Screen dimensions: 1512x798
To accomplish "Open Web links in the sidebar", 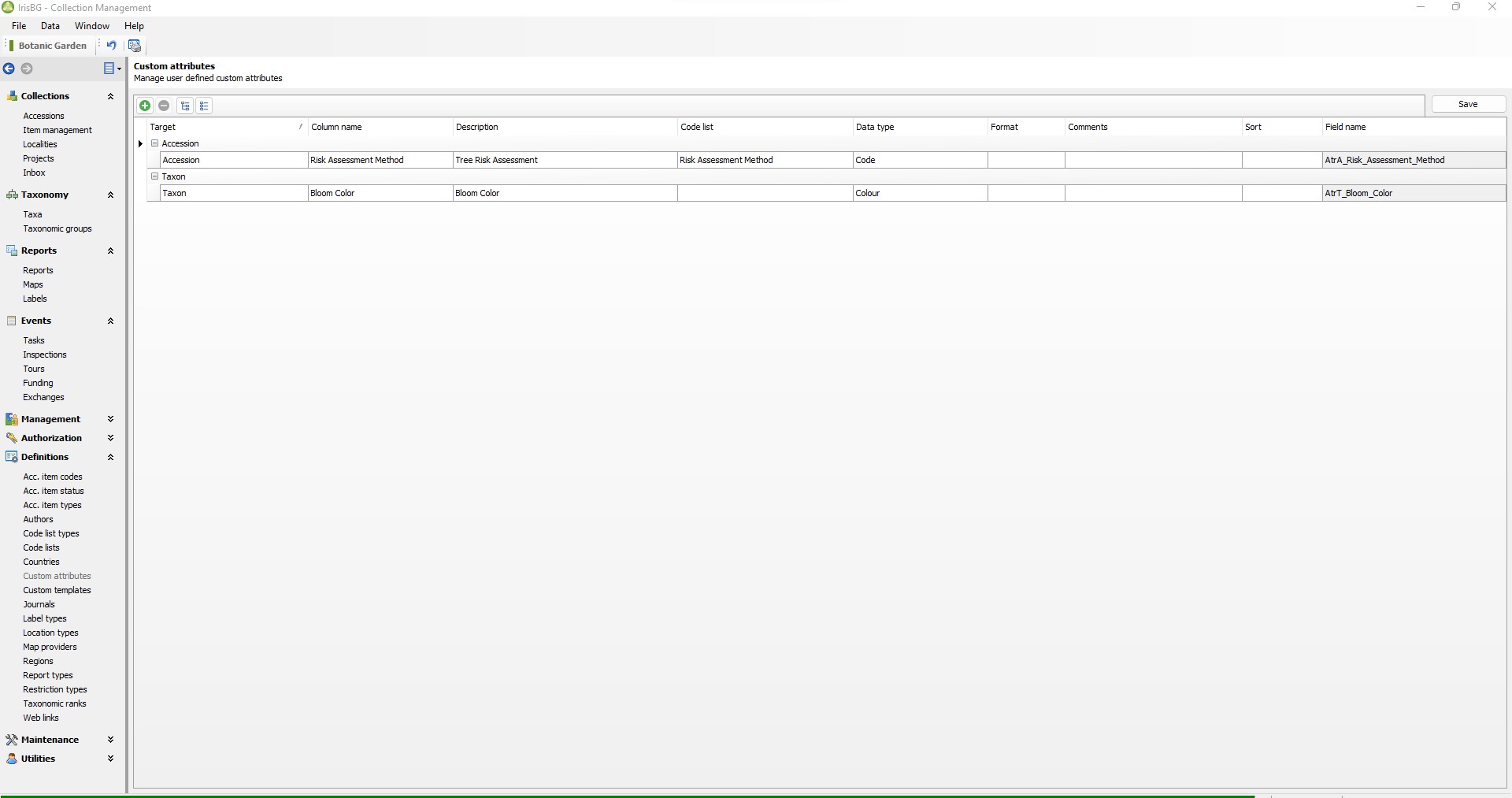I will (x=41, y=718).
